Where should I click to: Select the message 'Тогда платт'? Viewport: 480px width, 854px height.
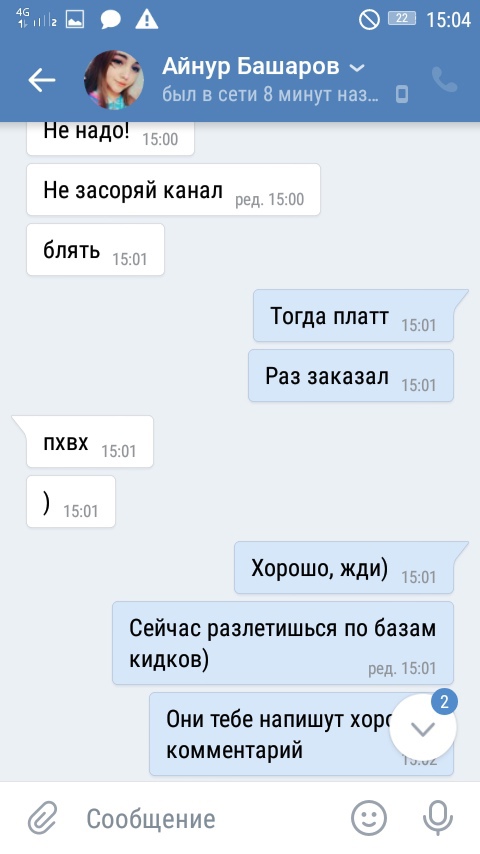click(x=353, y=315)
